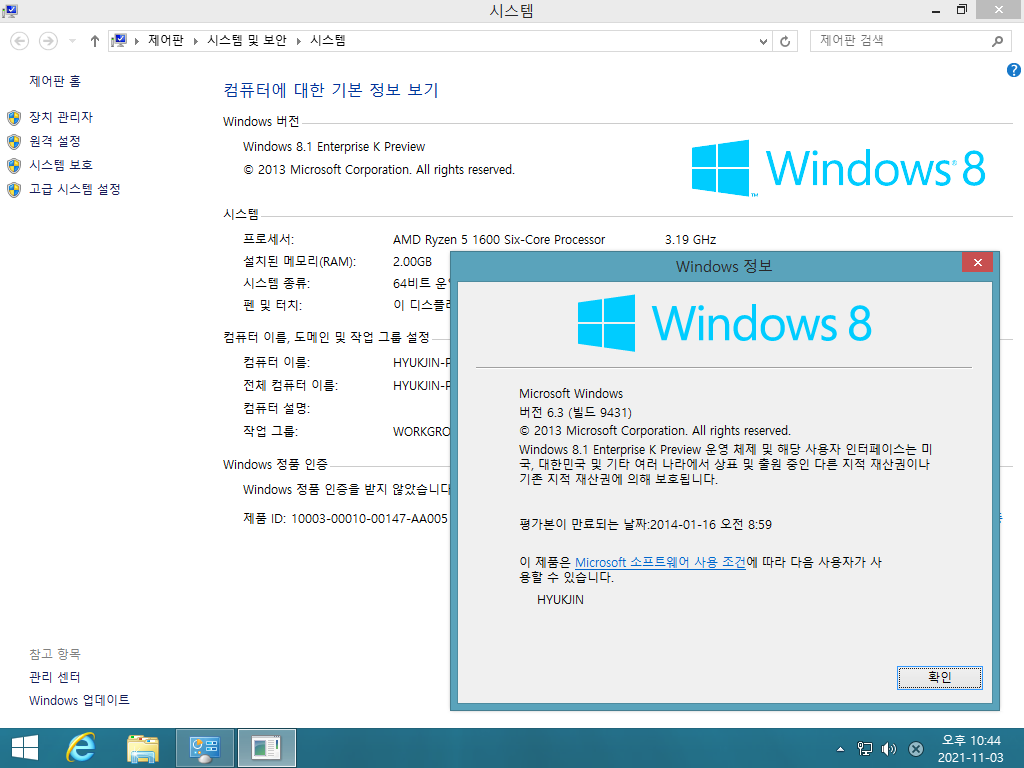Click the '2.00GB' memory value

click(x=412, y=261)
